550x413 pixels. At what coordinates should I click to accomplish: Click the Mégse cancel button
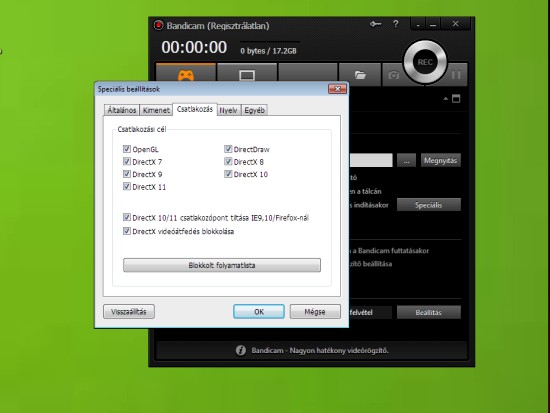click(x=315, y=312)
